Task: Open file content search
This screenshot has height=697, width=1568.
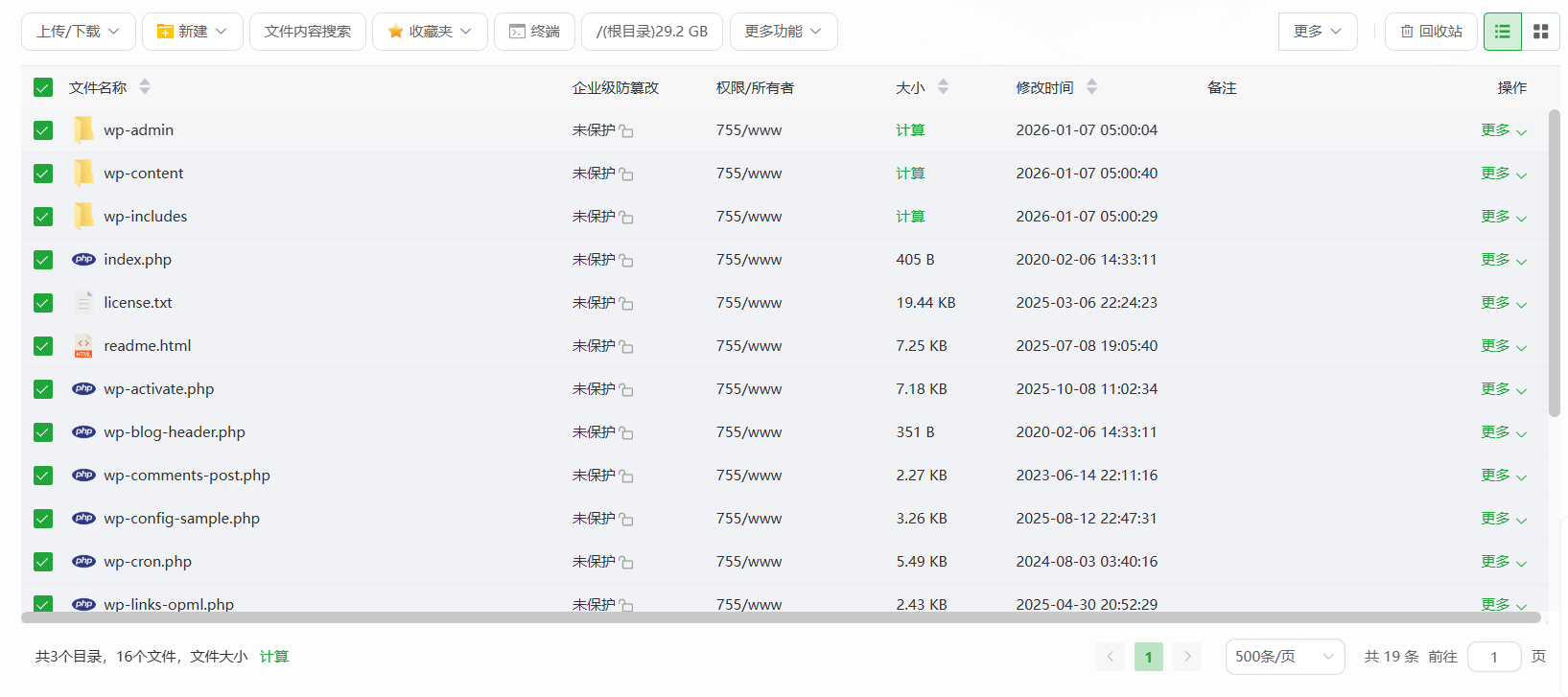Action: (x=308, y=32)
